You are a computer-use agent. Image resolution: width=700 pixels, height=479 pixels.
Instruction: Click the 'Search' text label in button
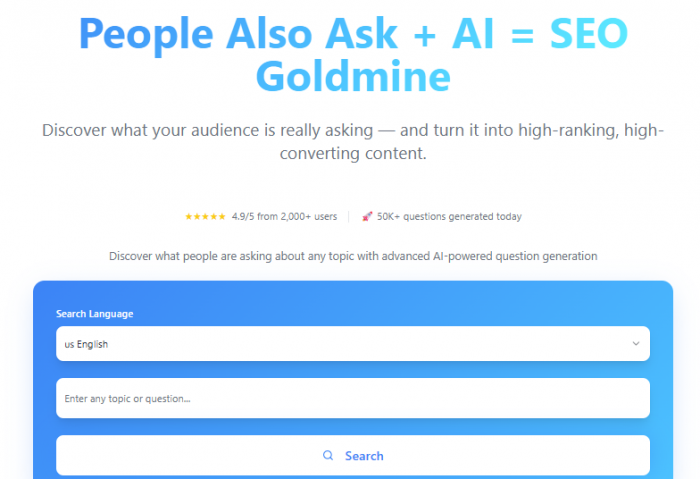(x=364, y=456)
